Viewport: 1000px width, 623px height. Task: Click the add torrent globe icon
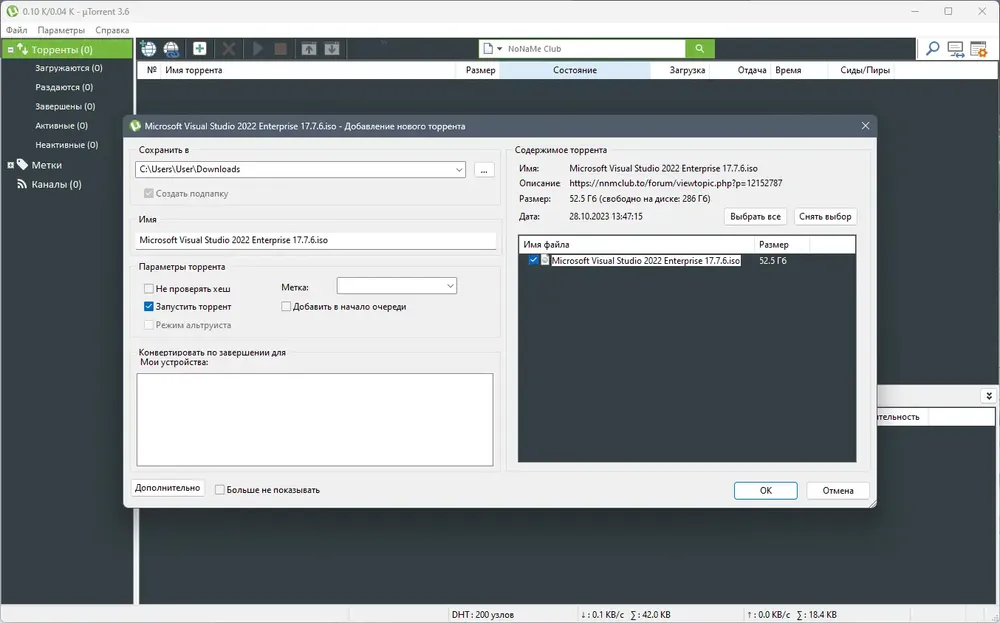(149, 48)
